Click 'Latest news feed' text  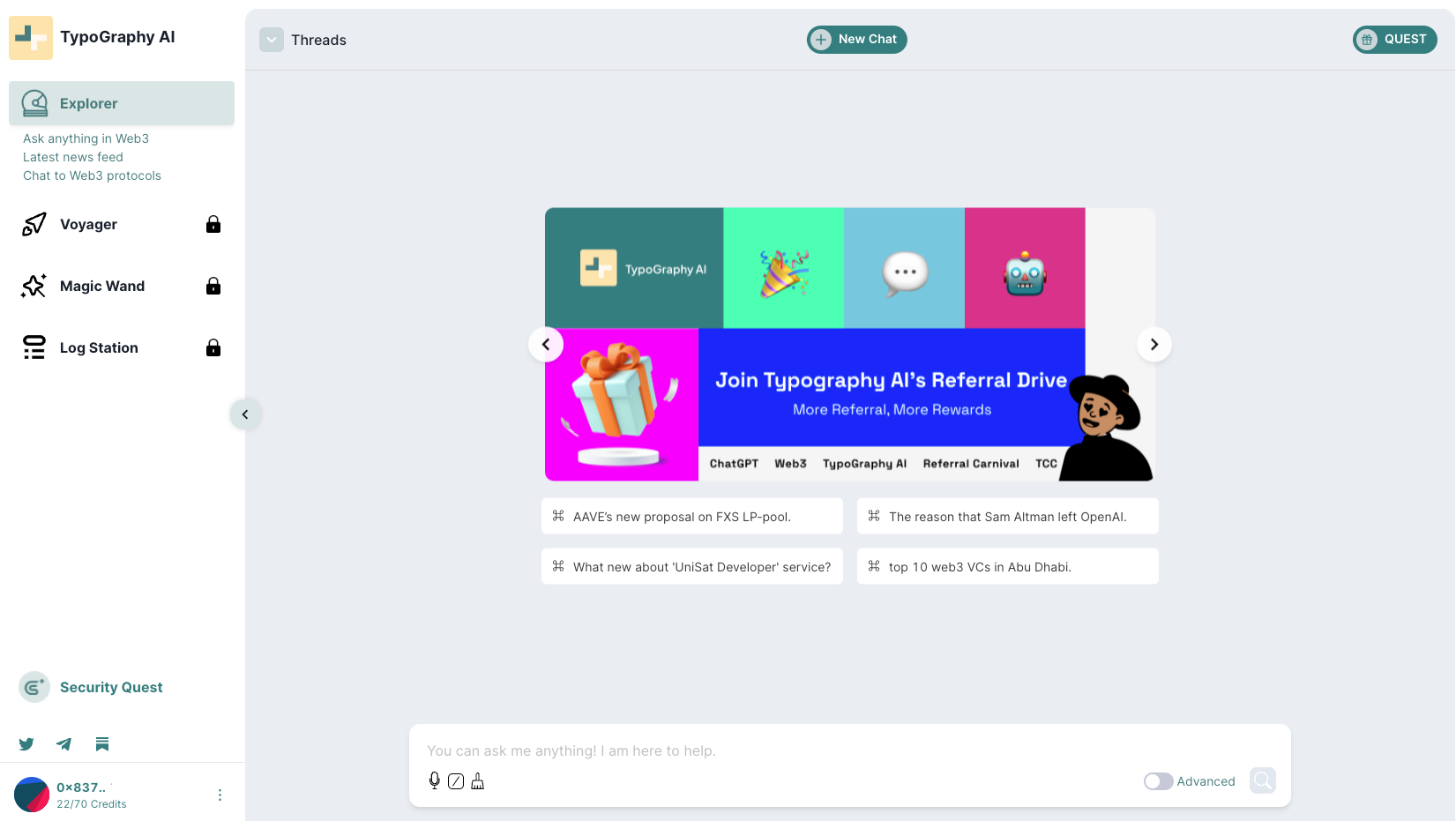click(73, 157)
